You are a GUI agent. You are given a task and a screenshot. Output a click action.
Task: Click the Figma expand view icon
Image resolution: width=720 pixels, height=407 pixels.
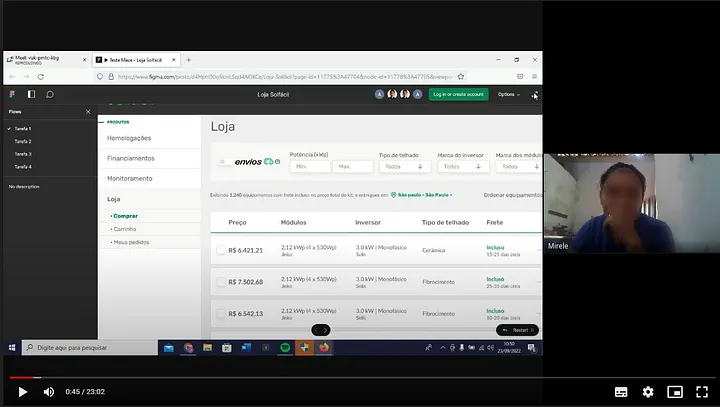[x=534, y=95]
